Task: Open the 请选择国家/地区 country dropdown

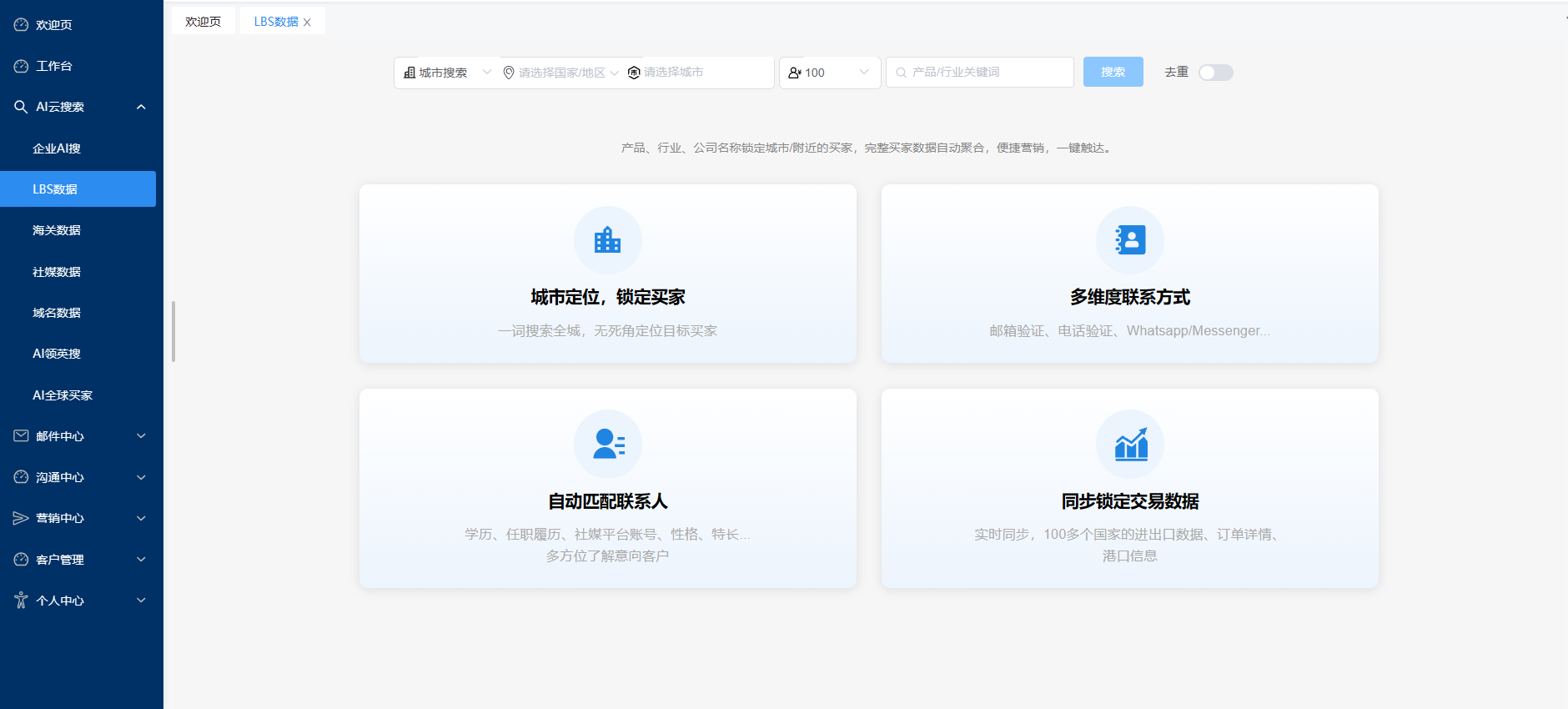Action: tap(560, 73)
